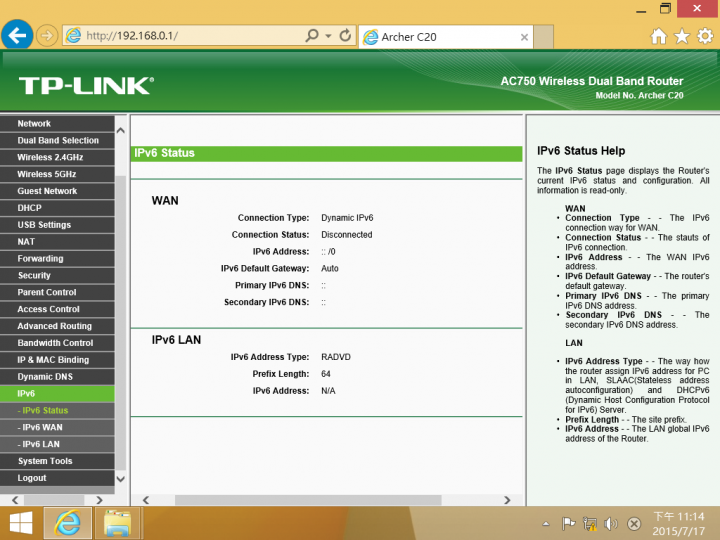This screenshot has height=540, width=720.
Task: Go back with the browser back arrow
Action: 17,35
